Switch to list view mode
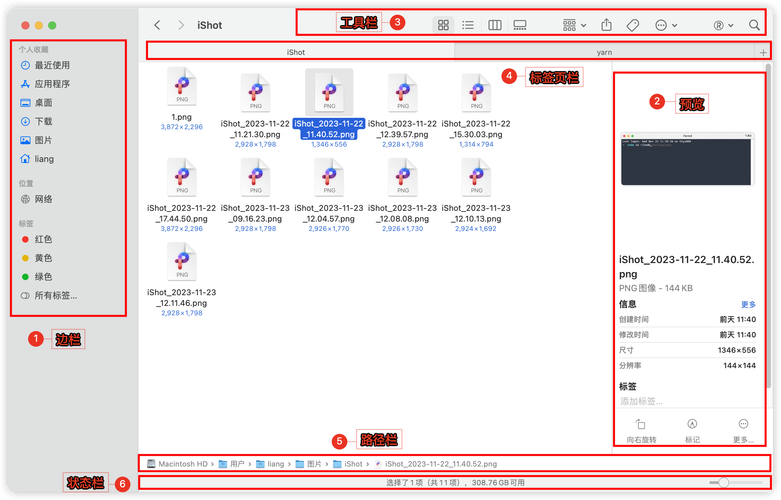 pyautogui.click(x=468, y=24)
